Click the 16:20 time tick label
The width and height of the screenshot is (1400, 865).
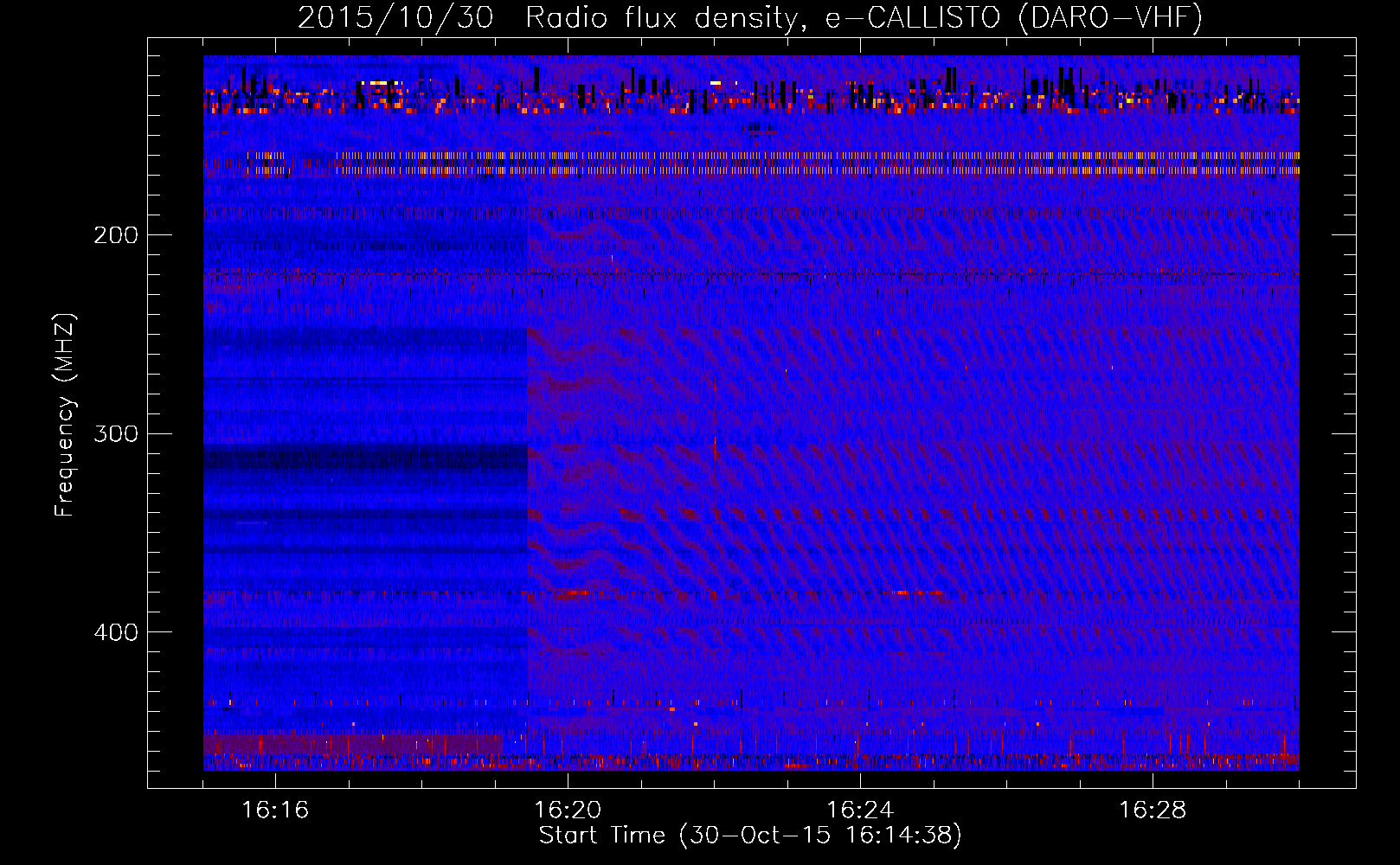[x=568, y=811]
